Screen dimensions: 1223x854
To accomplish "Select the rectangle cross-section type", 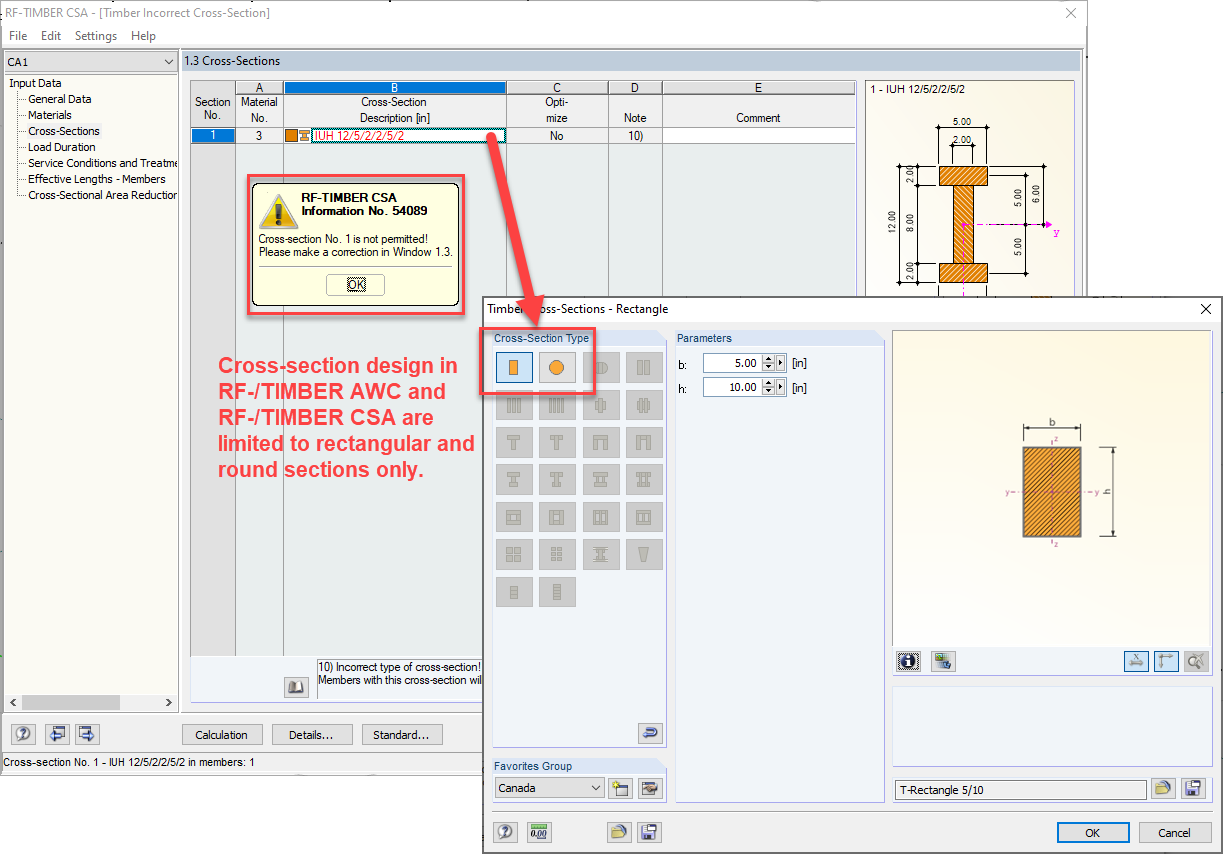I will tap(514, 367).
